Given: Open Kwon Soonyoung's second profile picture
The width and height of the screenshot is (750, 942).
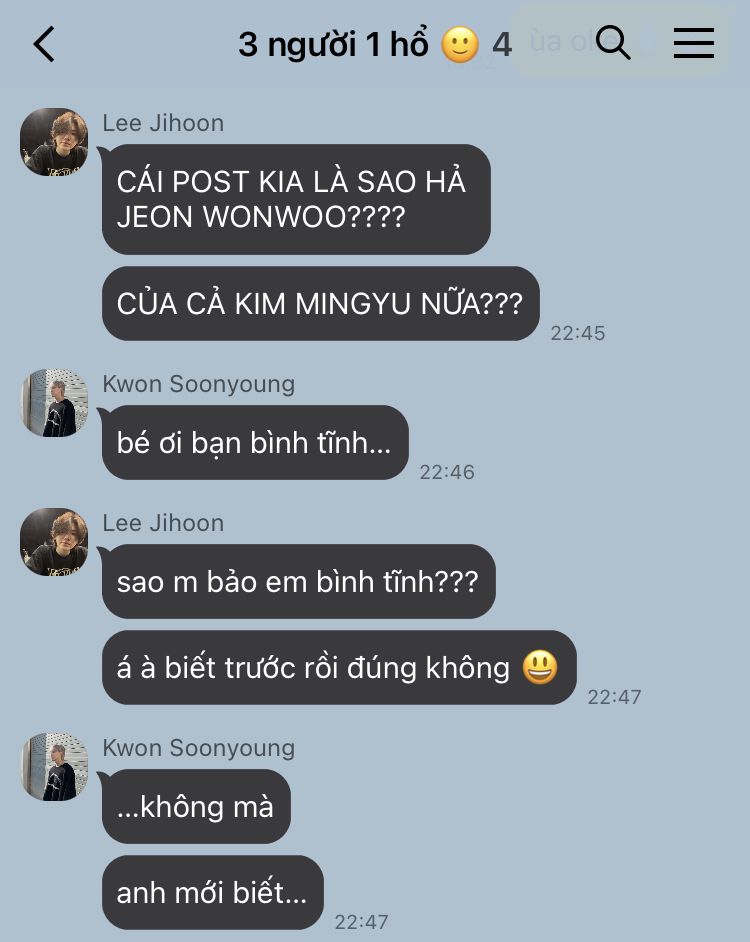Looking at the screenshot, I should pos(54,767).
